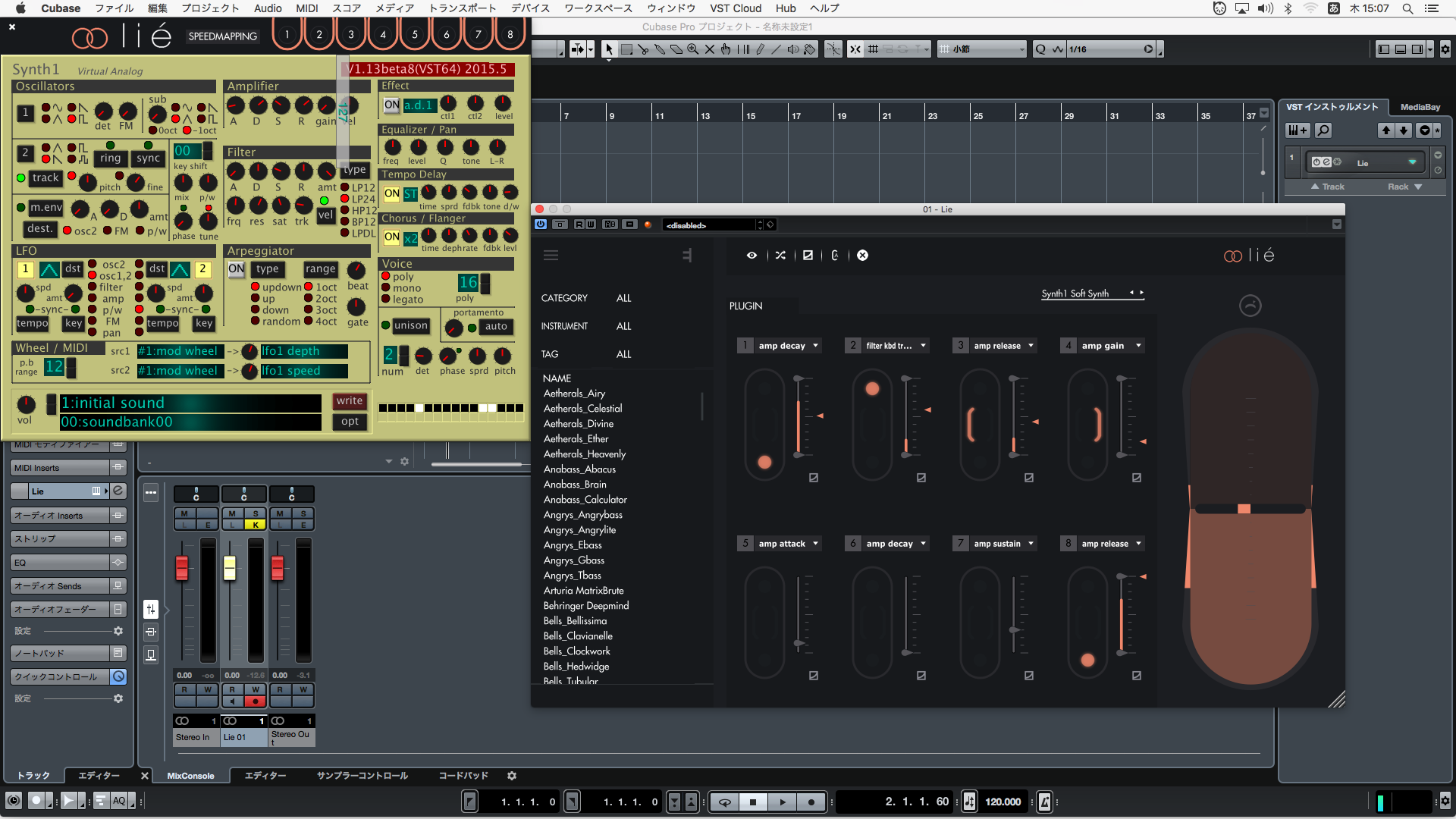Image resolution: width=1456 pixels, height=819 pixels.
Task: Open the Audio menu
Action: coord(268,8)
